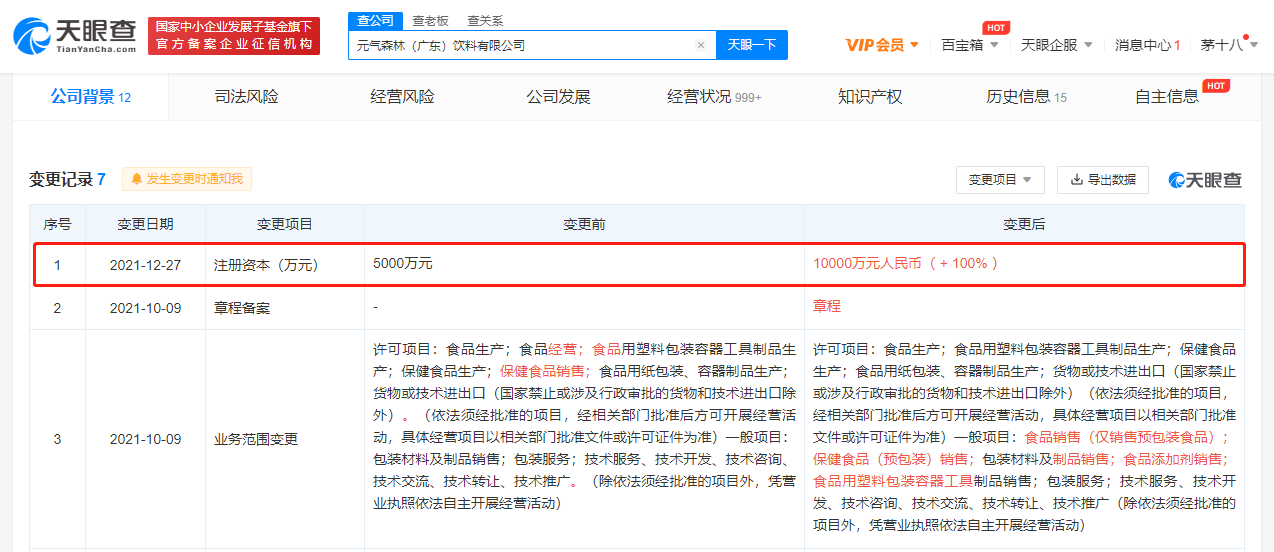Click the download icon on export data
1274x552 pixels.
(x=1076, y=180)
